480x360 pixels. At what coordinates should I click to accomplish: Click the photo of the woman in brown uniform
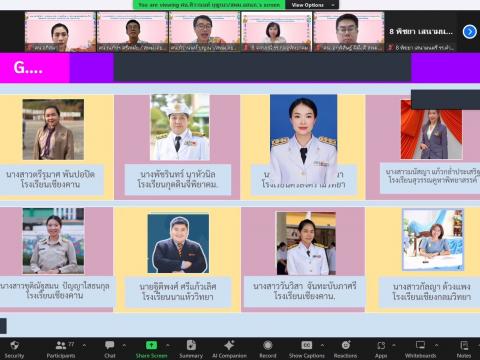click(53, 129)
